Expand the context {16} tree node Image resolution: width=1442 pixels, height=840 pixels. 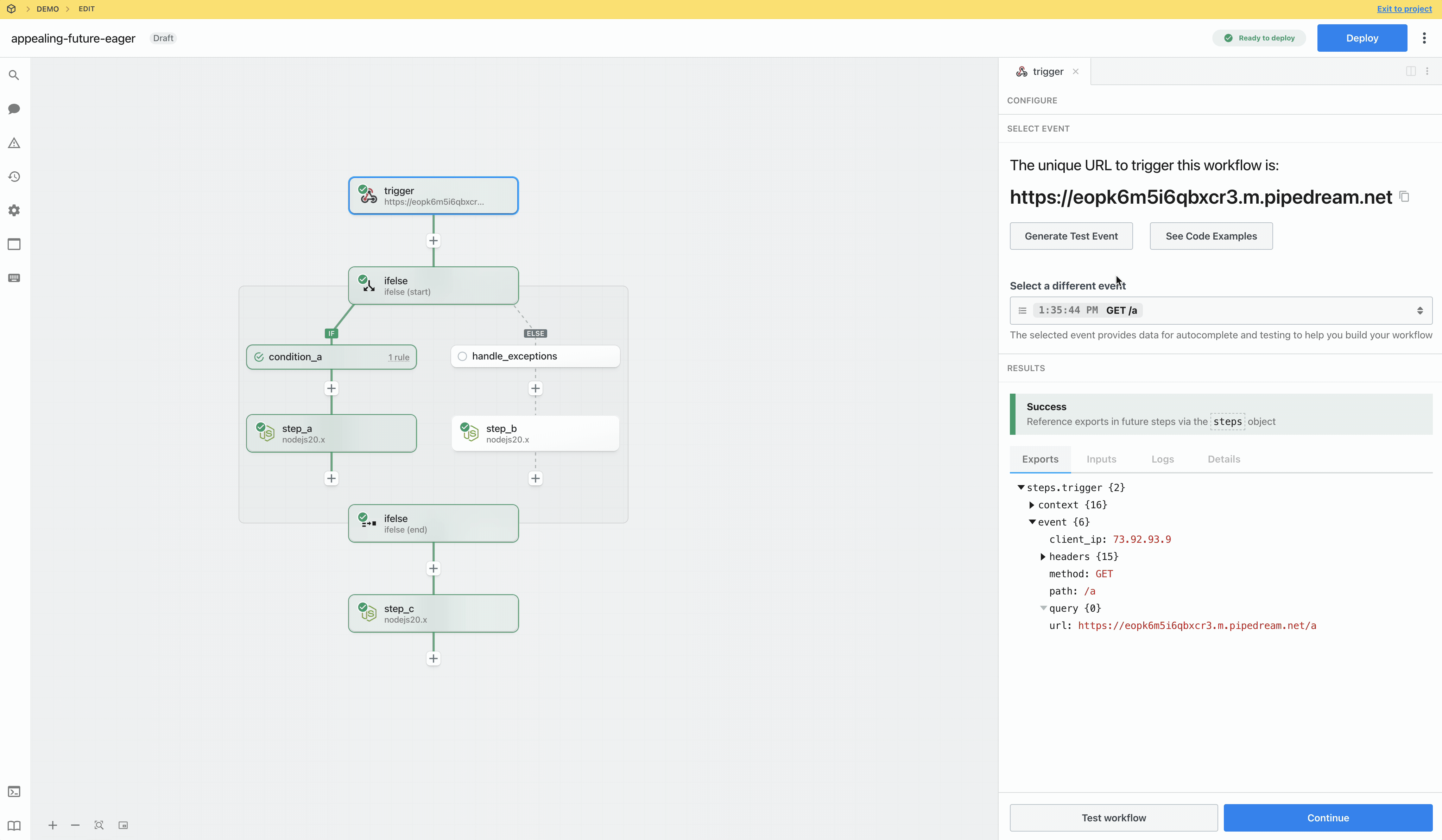point(1031,505)
